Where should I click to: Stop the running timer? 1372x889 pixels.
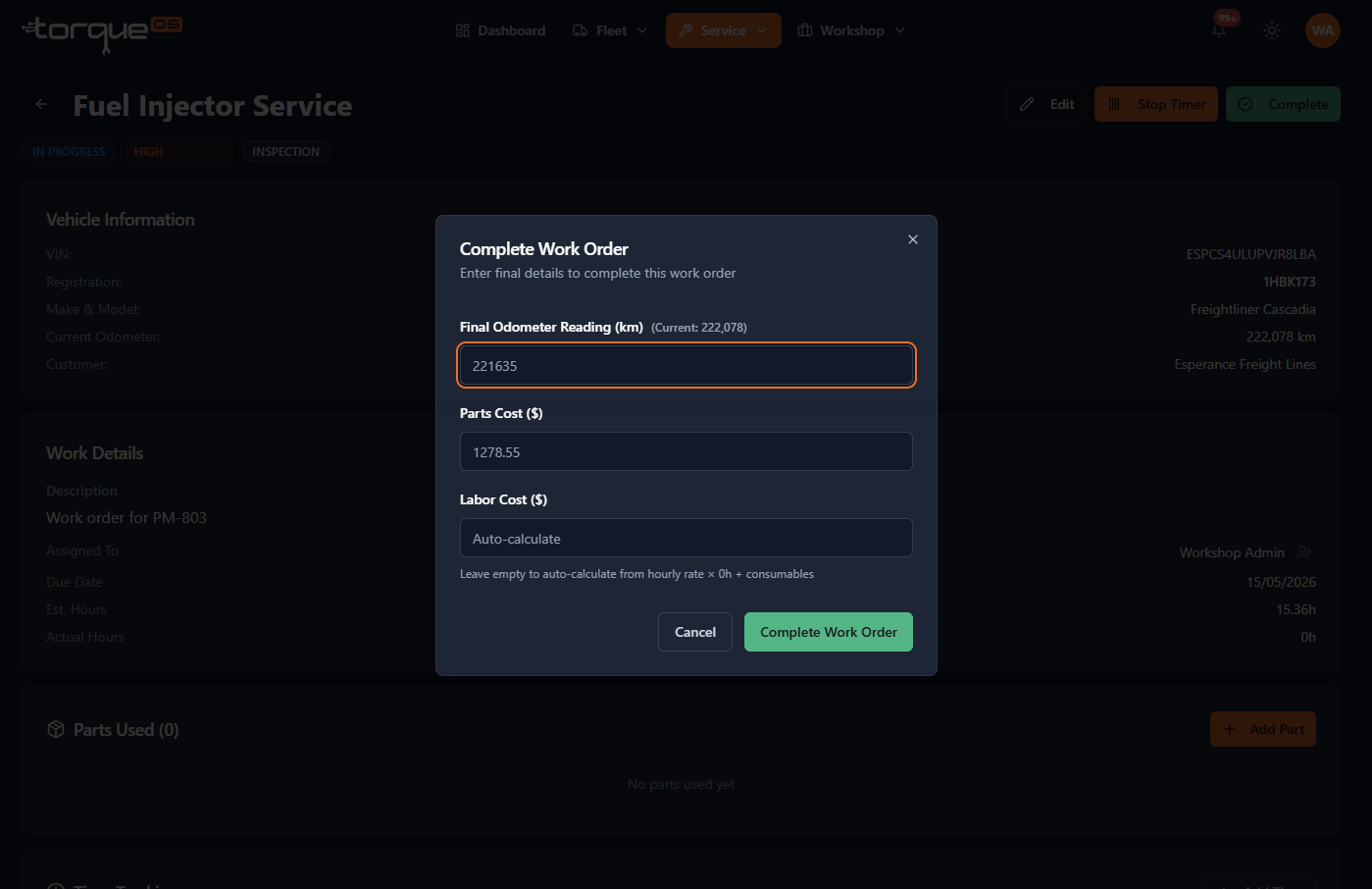1156,104
